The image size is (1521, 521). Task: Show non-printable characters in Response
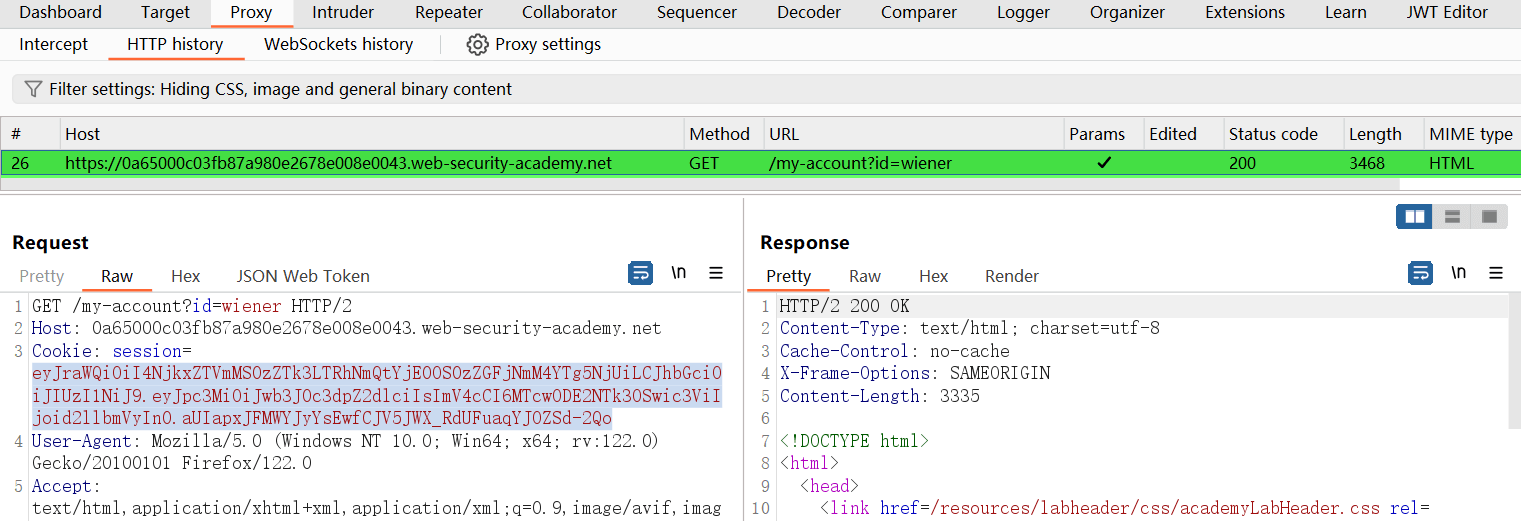1458,273
